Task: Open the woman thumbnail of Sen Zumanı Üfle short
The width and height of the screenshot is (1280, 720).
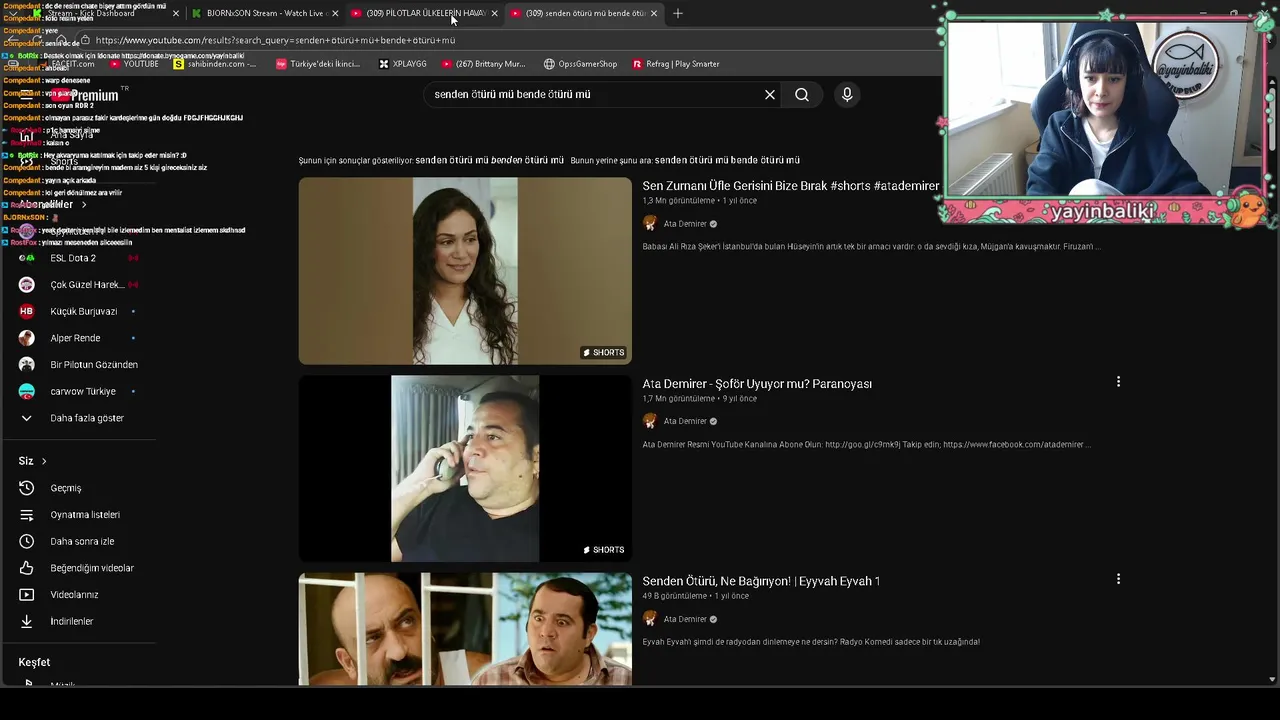Action: pos(465,271)
